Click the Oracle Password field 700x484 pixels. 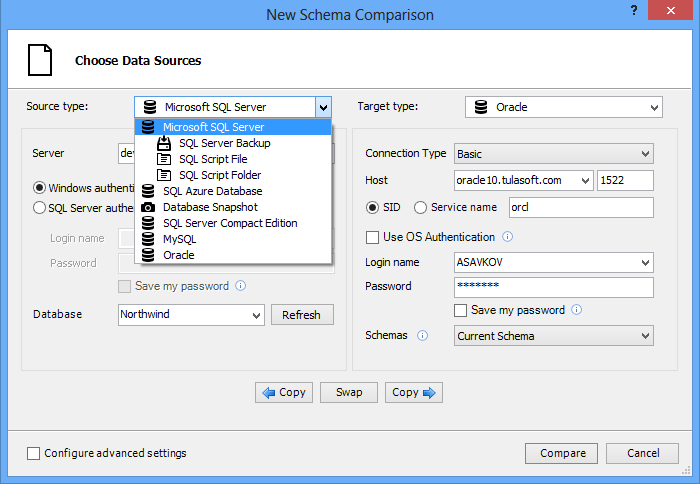pyautogui.click(x=554, y=288)
